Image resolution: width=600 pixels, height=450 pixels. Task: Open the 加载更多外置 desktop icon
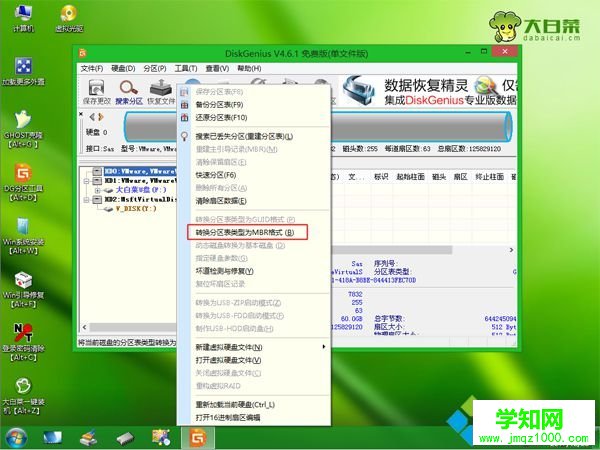(x=23, y=71)
